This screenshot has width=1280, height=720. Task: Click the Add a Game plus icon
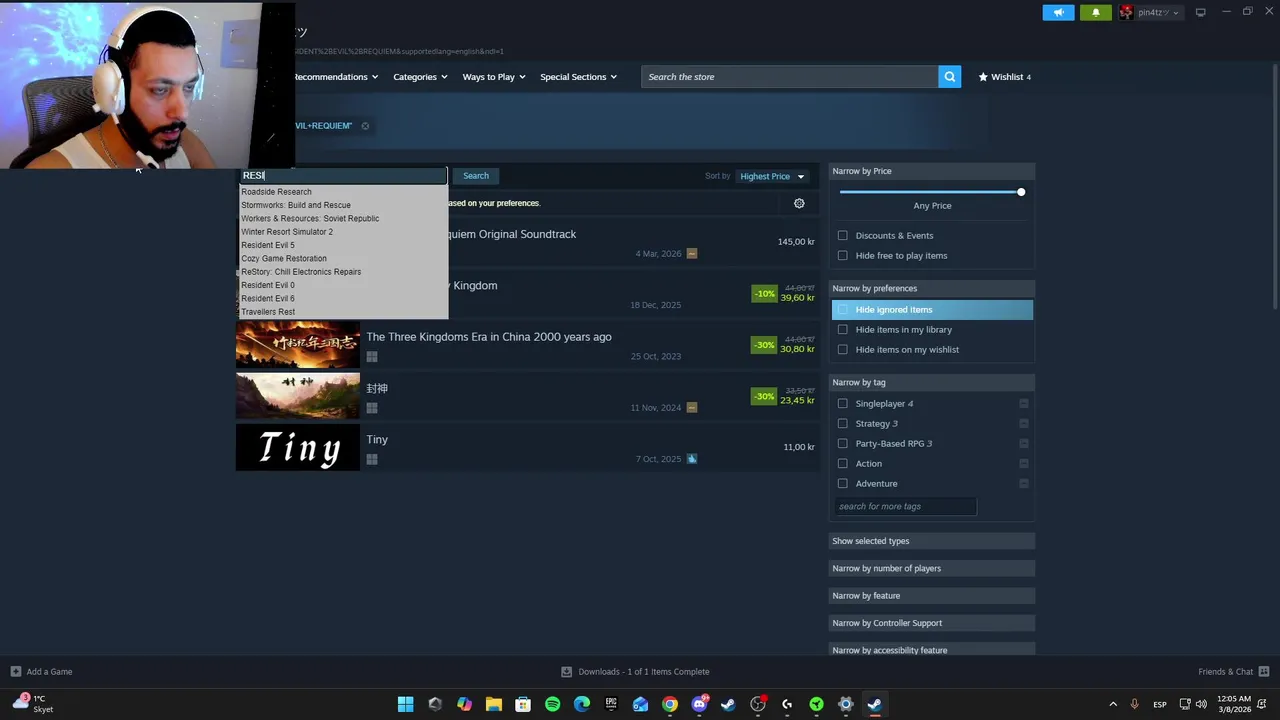click(x=15, y=672)
